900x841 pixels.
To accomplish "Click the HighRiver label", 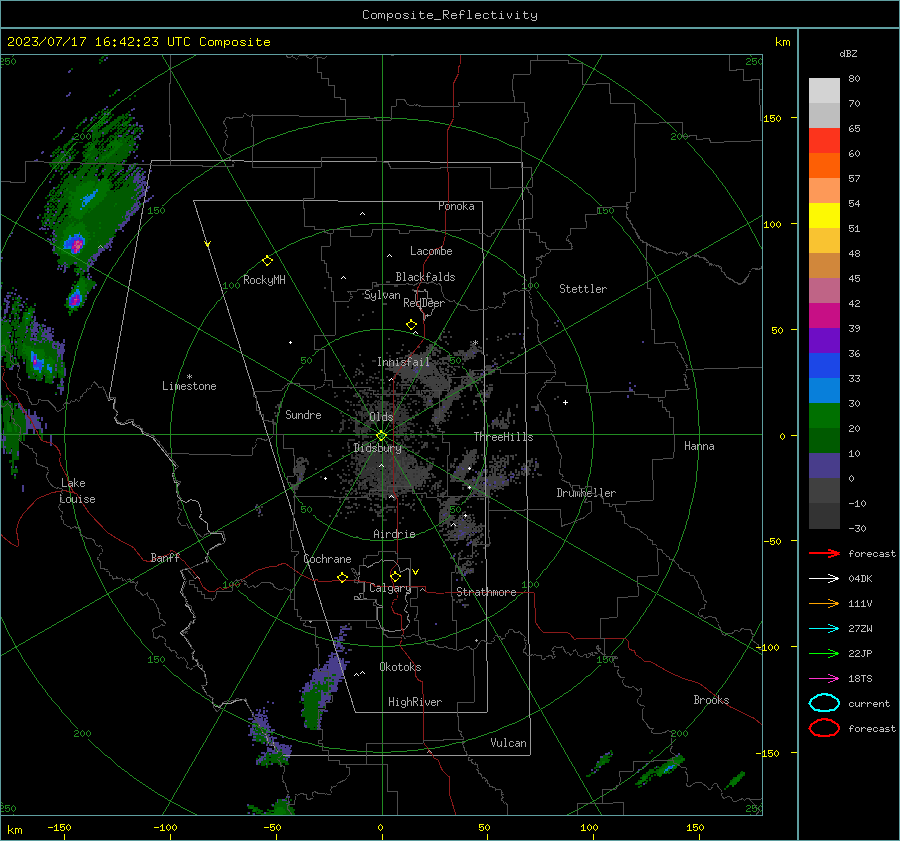I will (415, 702).
